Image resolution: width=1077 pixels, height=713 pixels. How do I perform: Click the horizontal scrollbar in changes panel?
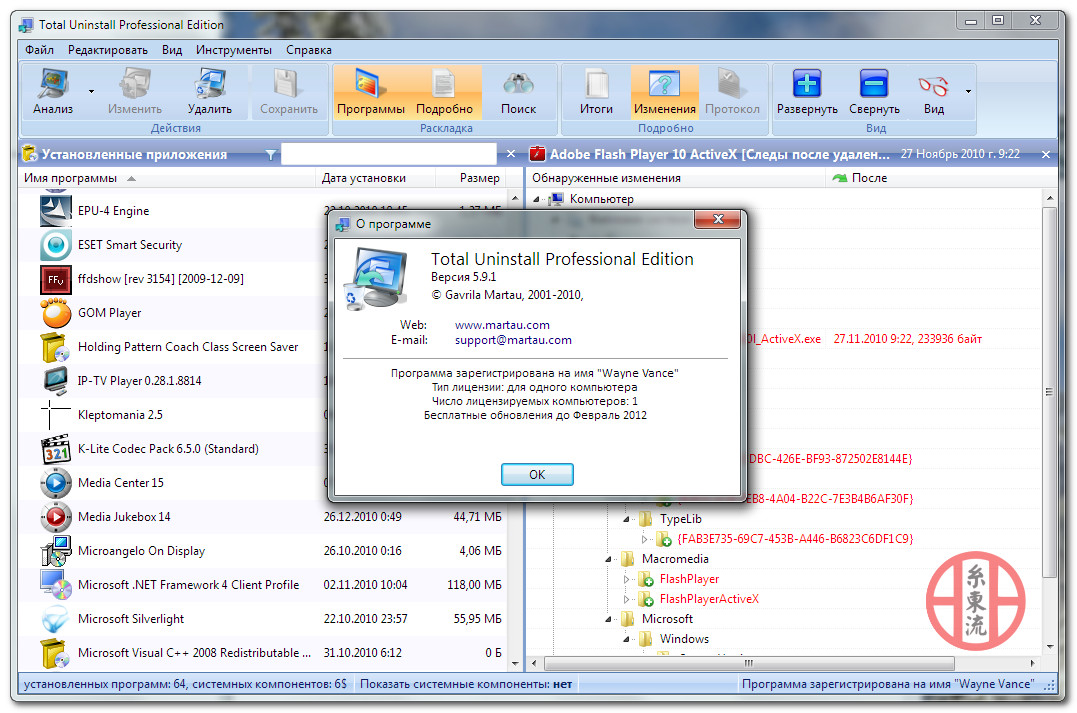[749, 664]
